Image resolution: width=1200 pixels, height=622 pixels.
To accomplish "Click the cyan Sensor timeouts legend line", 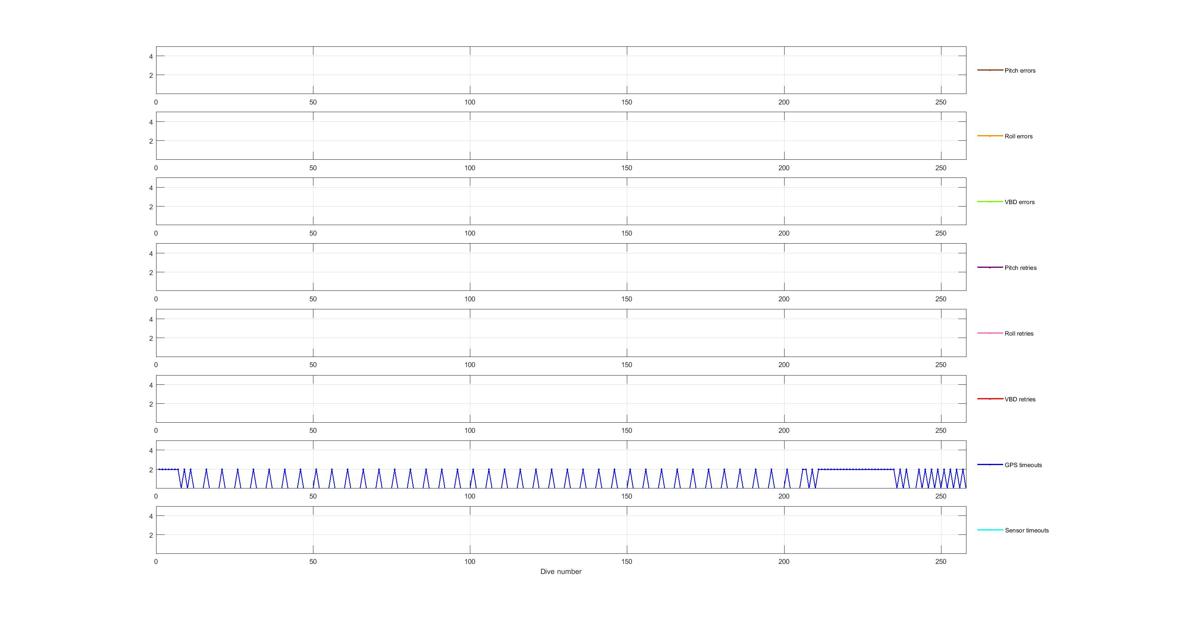I will click(990, 530).
